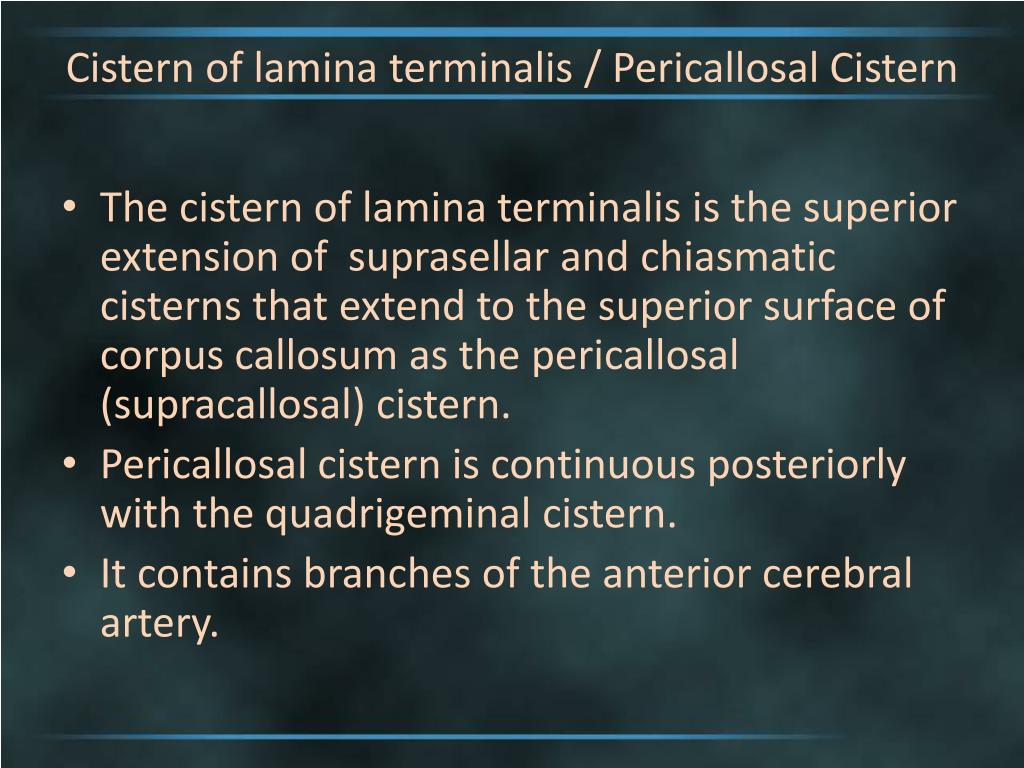Click the words 'superior surface of'
The width and height of the screenshot is (1024, 768).
[x=772, y=307]
